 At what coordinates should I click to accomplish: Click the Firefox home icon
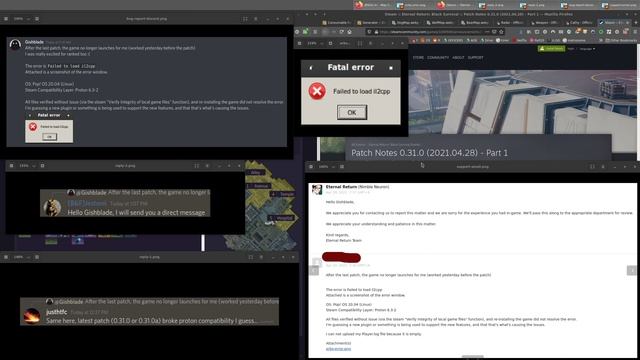click(x=349, y=32)
